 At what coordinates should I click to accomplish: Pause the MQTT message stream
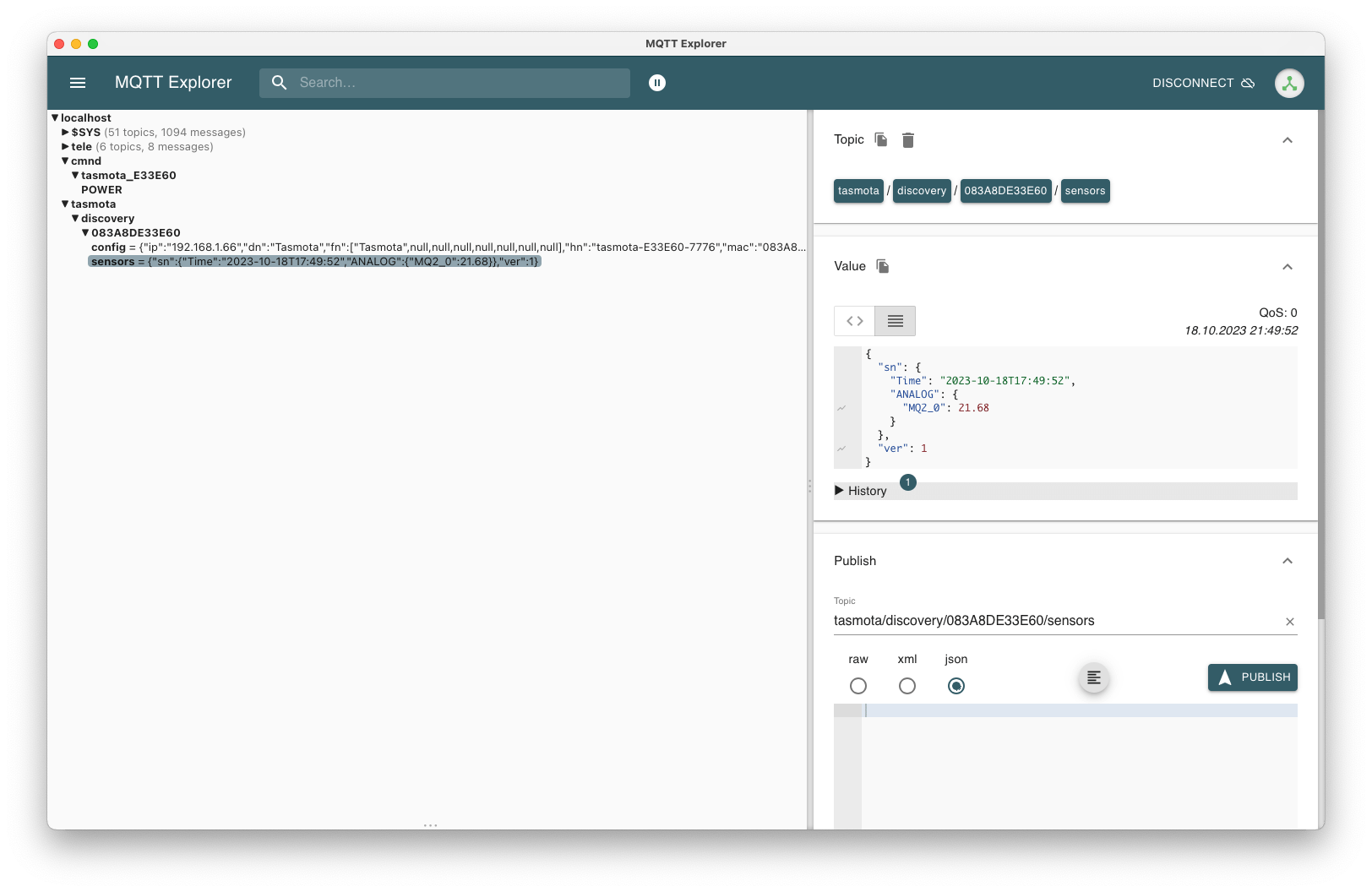tap(657, 82)
